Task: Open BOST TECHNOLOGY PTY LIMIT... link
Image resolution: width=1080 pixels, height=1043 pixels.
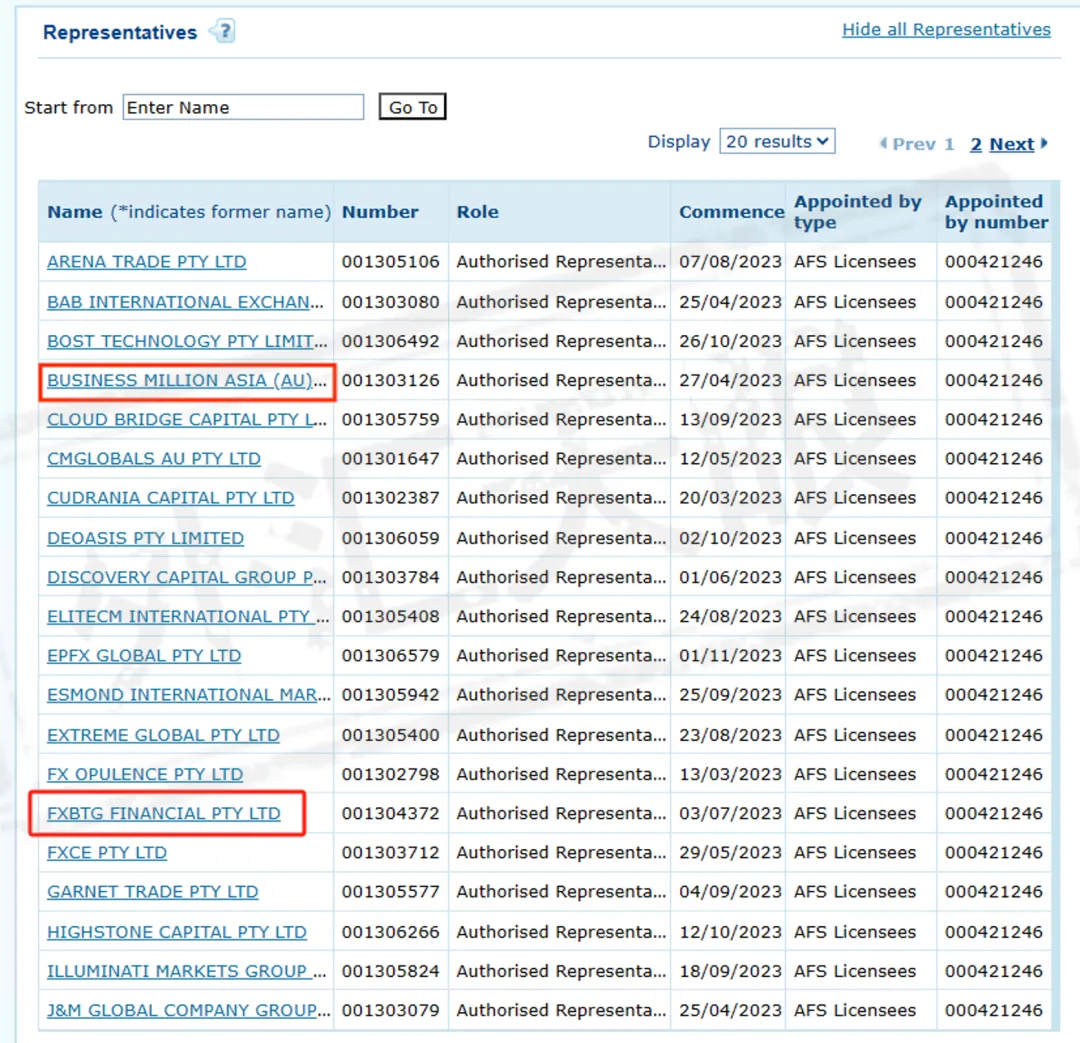Action: pyautogui.click(x=187, y=341)
